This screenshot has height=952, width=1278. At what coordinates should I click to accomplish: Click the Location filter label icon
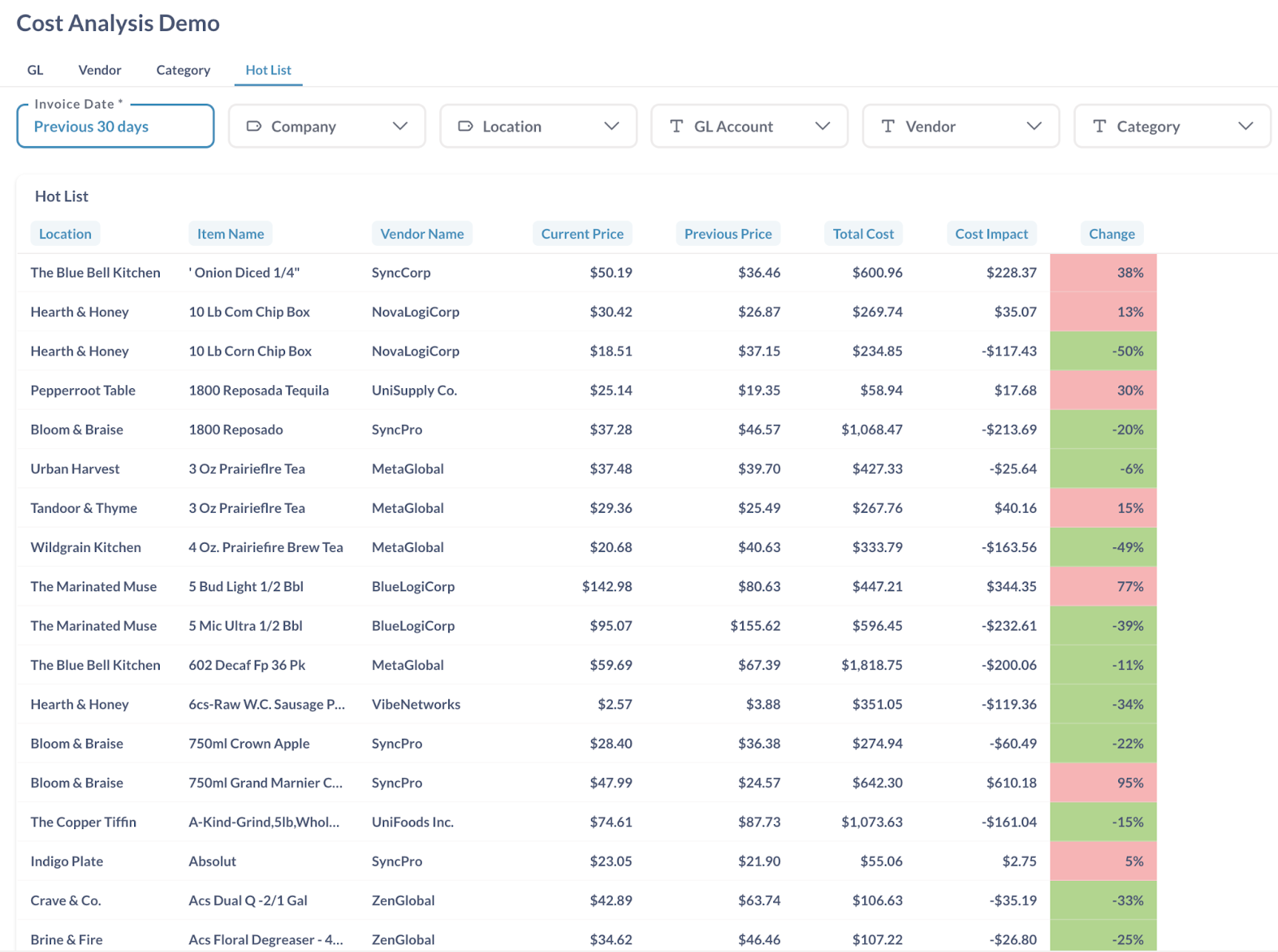[465, 126]
